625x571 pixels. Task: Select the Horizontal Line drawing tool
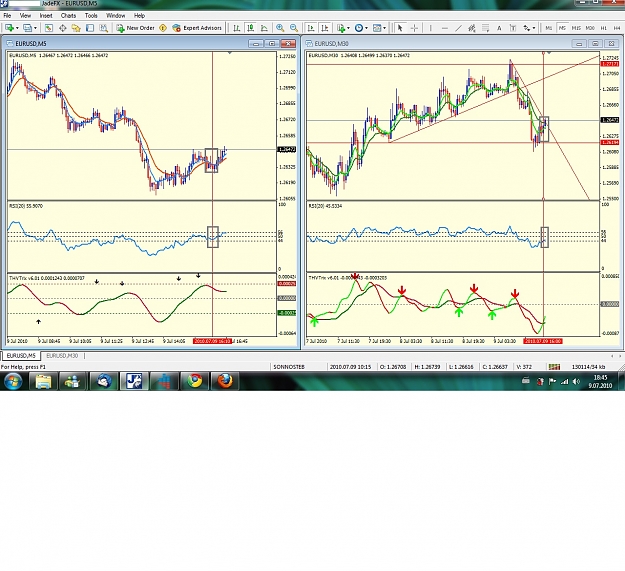(x=444, y=28)
